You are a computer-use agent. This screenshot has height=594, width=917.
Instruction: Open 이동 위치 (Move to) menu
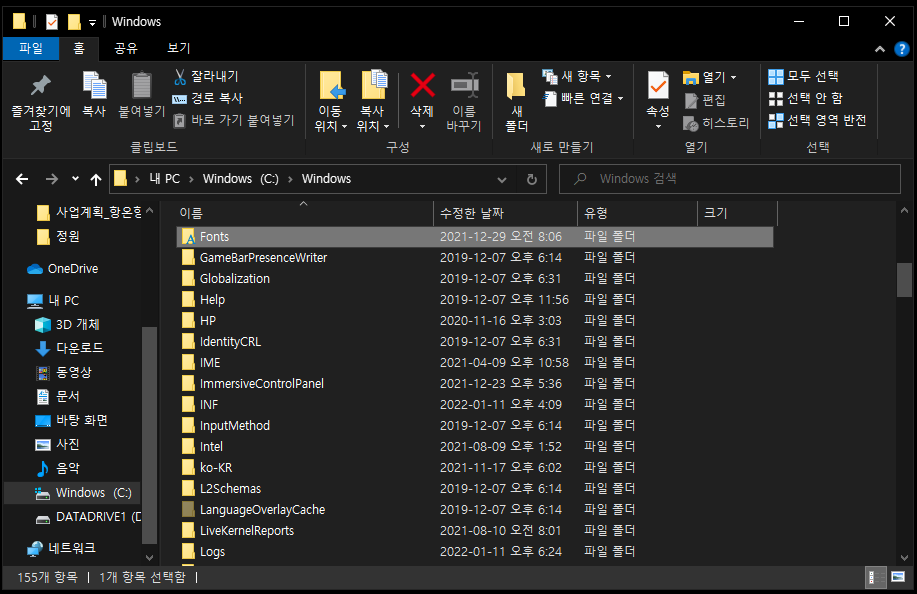(331, 102)
